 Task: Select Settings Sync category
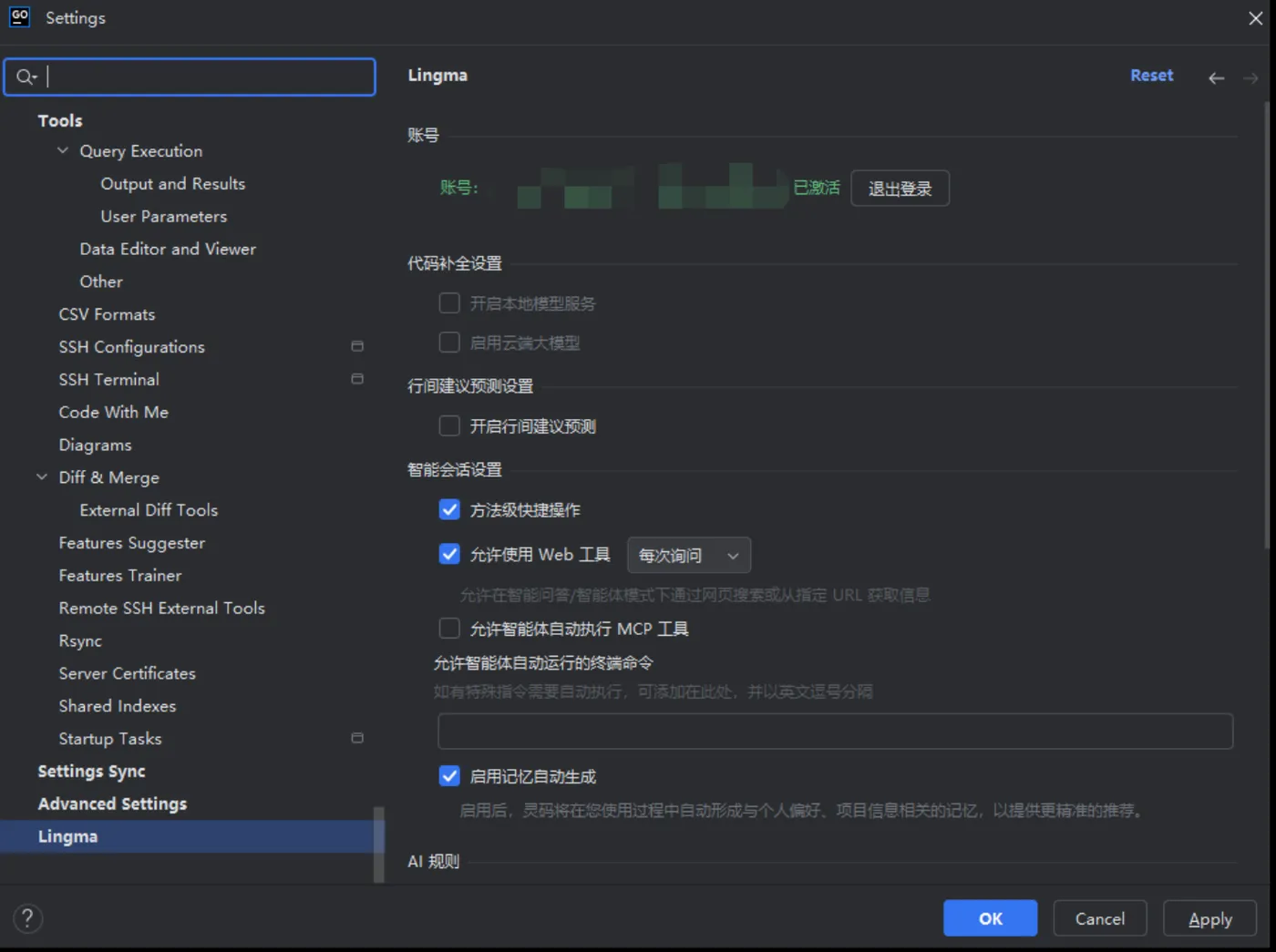(x=91, y=772)
